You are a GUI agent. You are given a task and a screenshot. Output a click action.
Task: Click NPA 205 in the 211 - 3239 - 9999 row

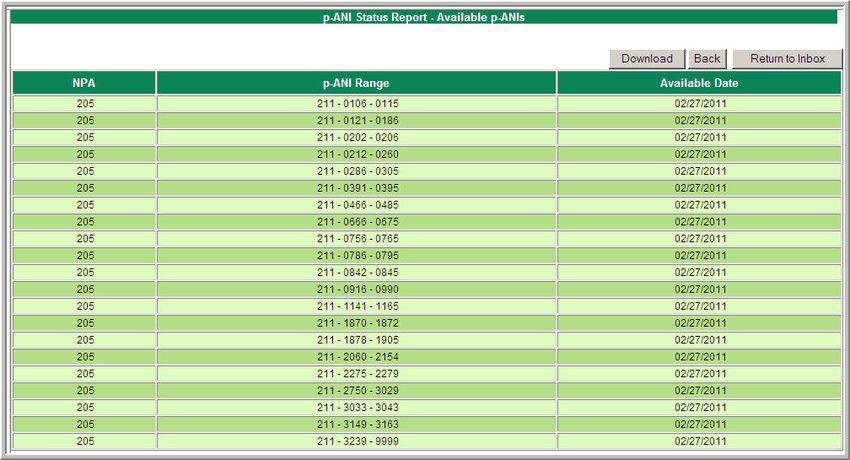(x=85, y=441)
